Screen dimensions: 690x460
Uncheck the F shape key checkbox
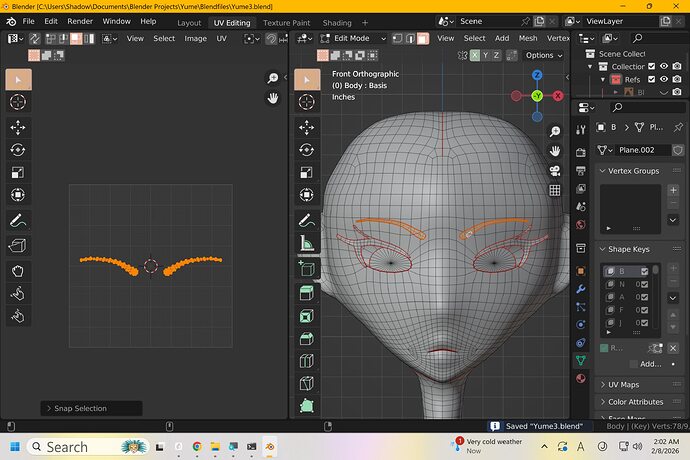point(644,310)
